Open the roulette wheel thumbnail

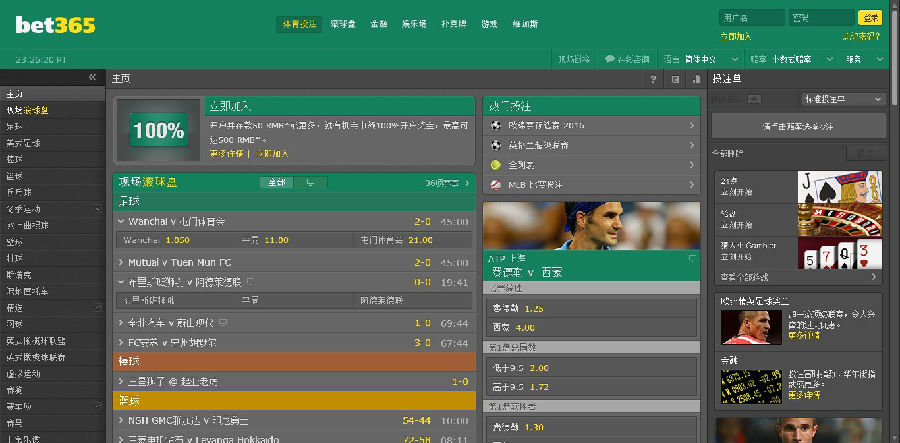click(x=840, y=220)
